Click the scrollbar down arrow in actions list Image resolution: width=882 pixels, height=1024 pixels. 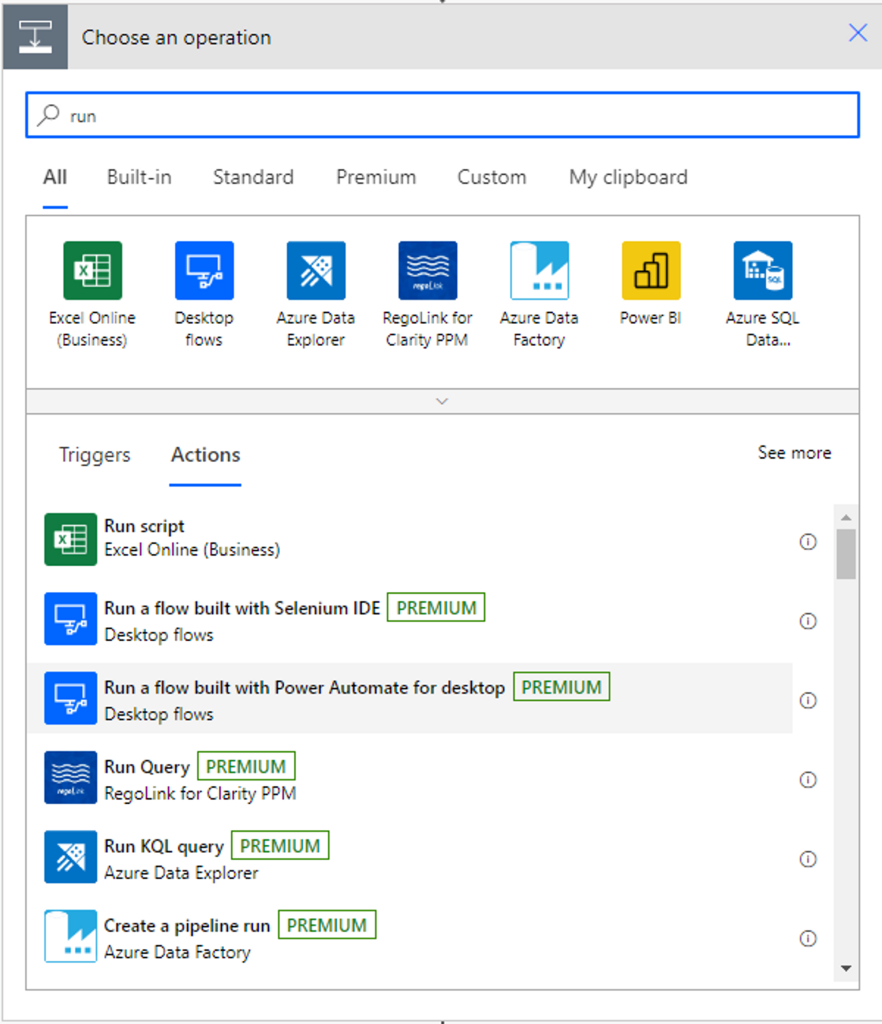point(846,968)
